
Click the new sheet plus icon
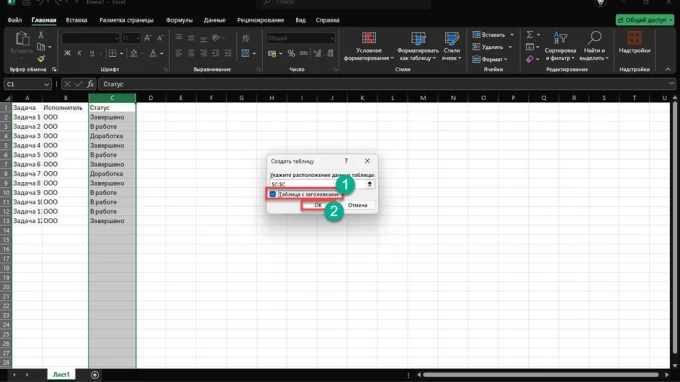(95, 375)
